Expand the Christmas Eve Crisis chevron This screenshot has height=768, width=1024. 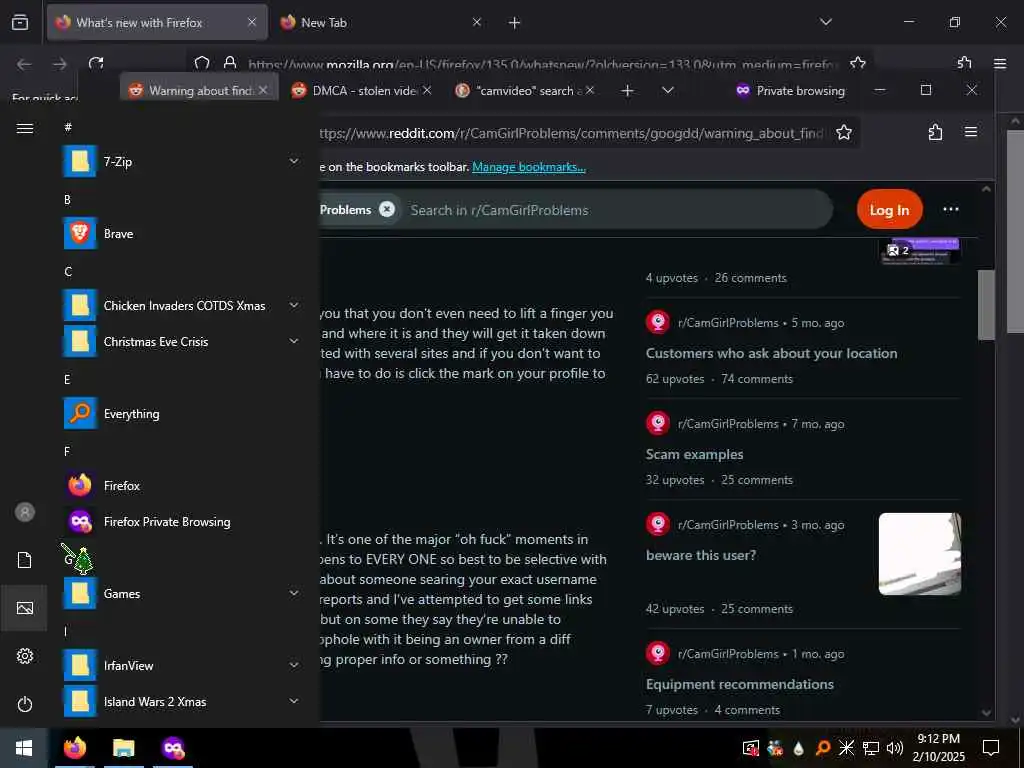[x=294, y=341]
